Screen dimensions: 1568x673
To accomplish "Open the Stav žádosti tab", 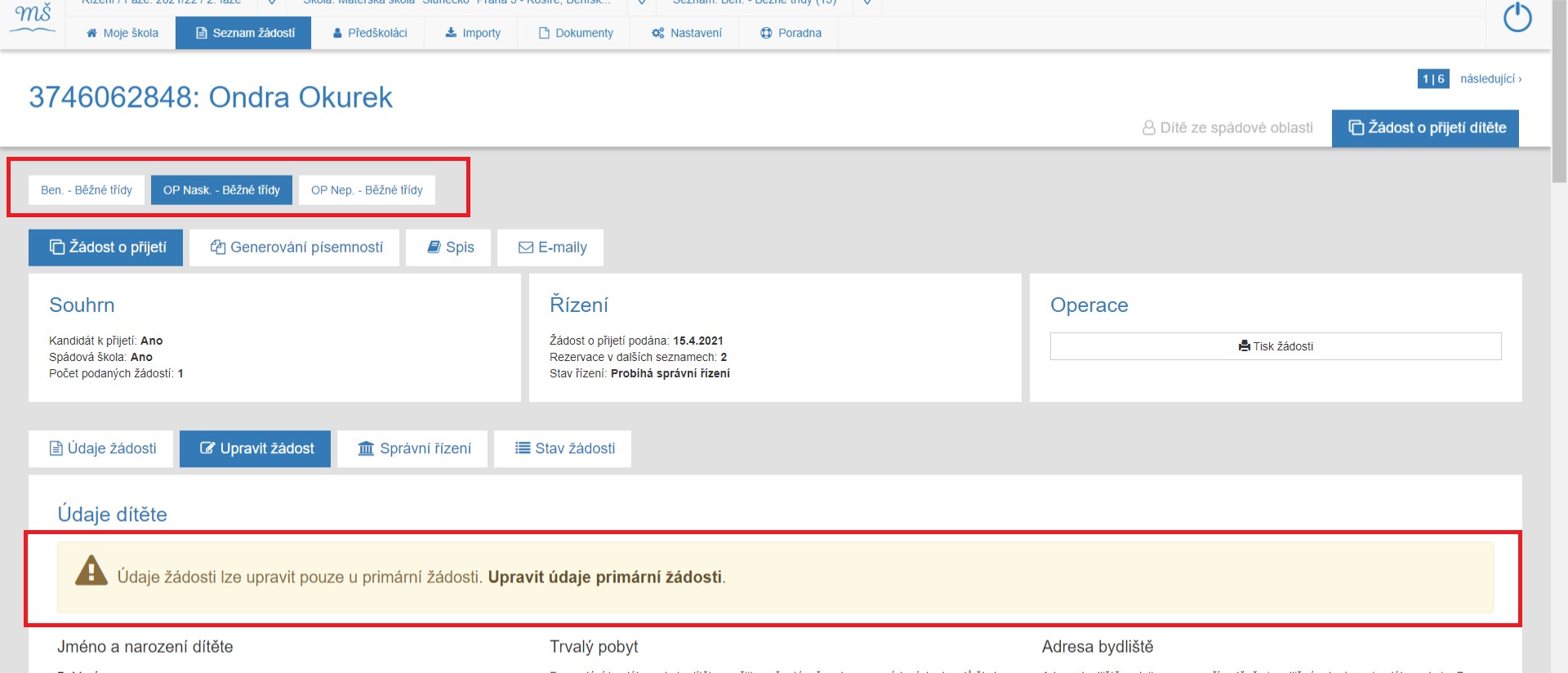I will point(563,448).
